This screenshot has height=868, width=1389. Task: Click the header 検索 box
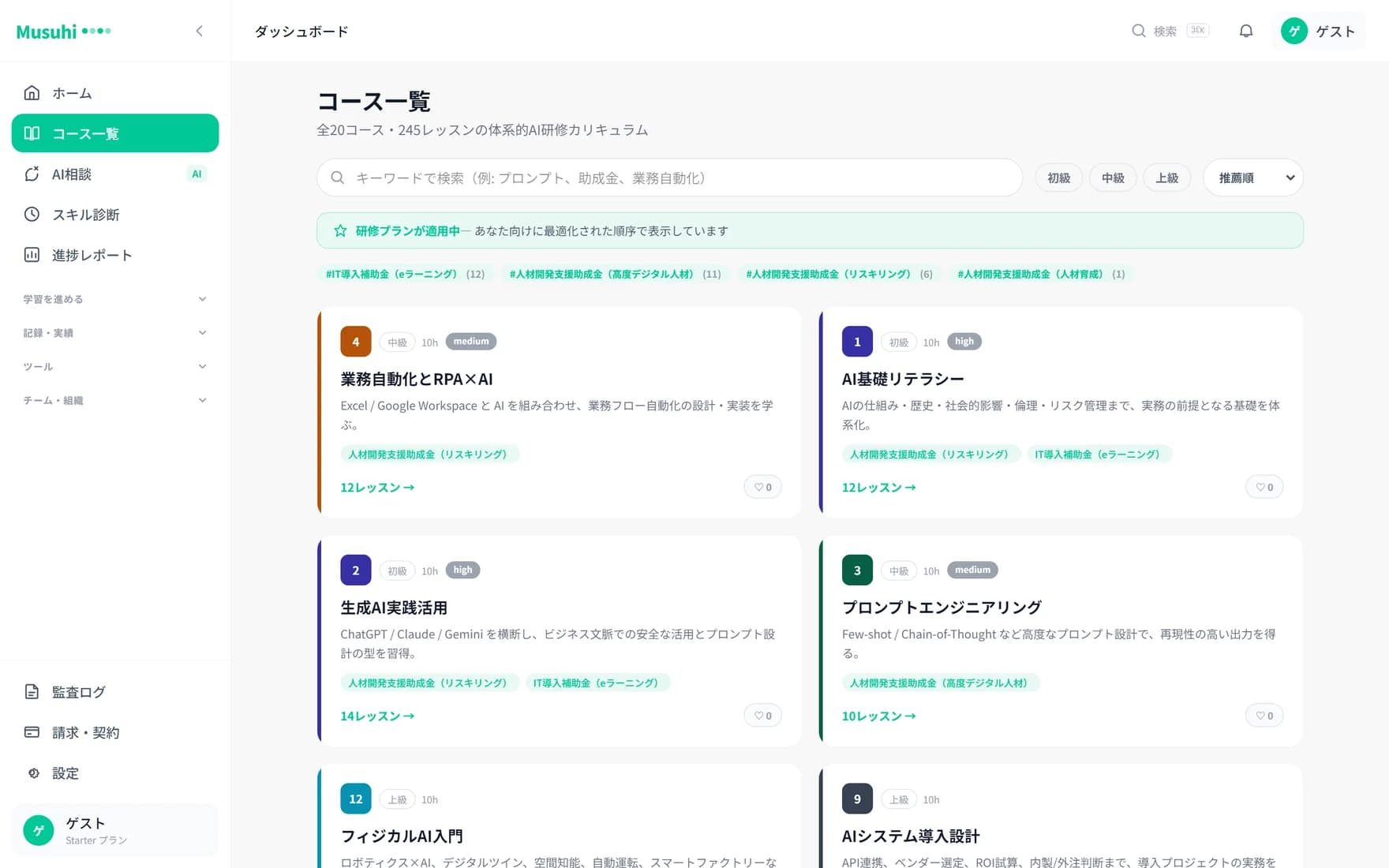click(x=1170, y=31)
